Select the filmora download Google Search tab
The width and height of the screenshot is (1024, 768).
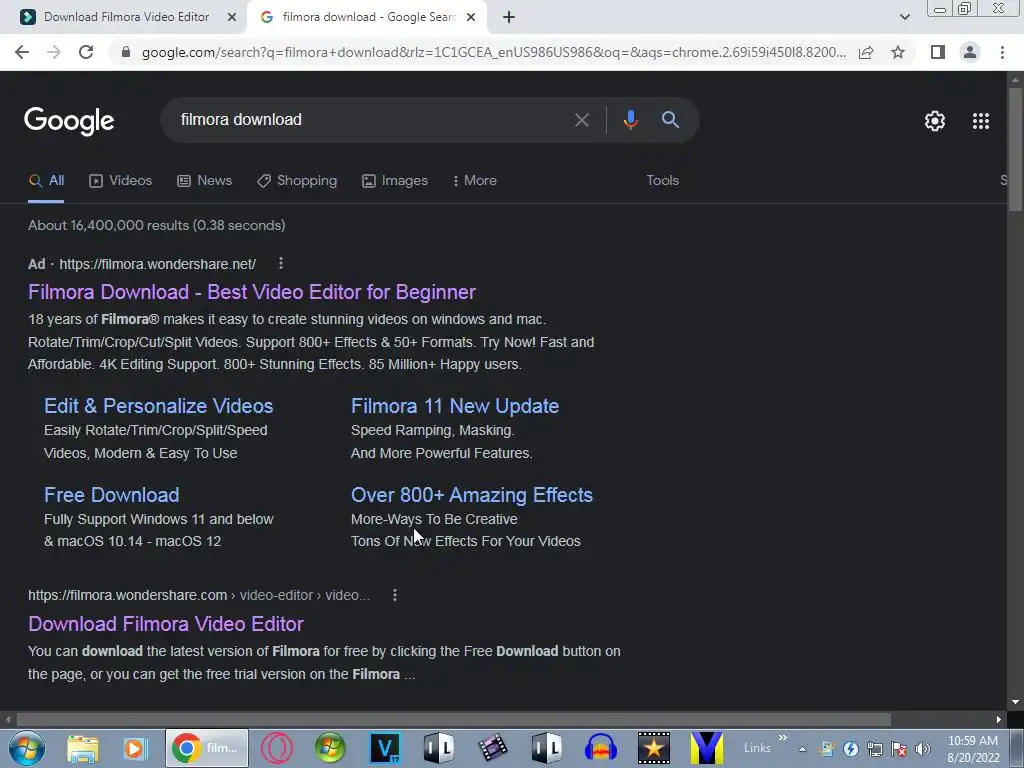coord(368,17)
